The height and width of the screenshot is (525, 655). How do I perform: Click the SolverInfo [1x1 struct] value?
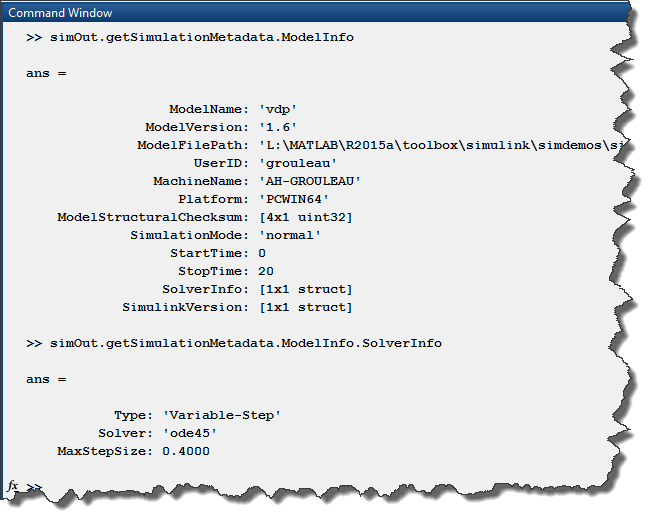(305, 289)
